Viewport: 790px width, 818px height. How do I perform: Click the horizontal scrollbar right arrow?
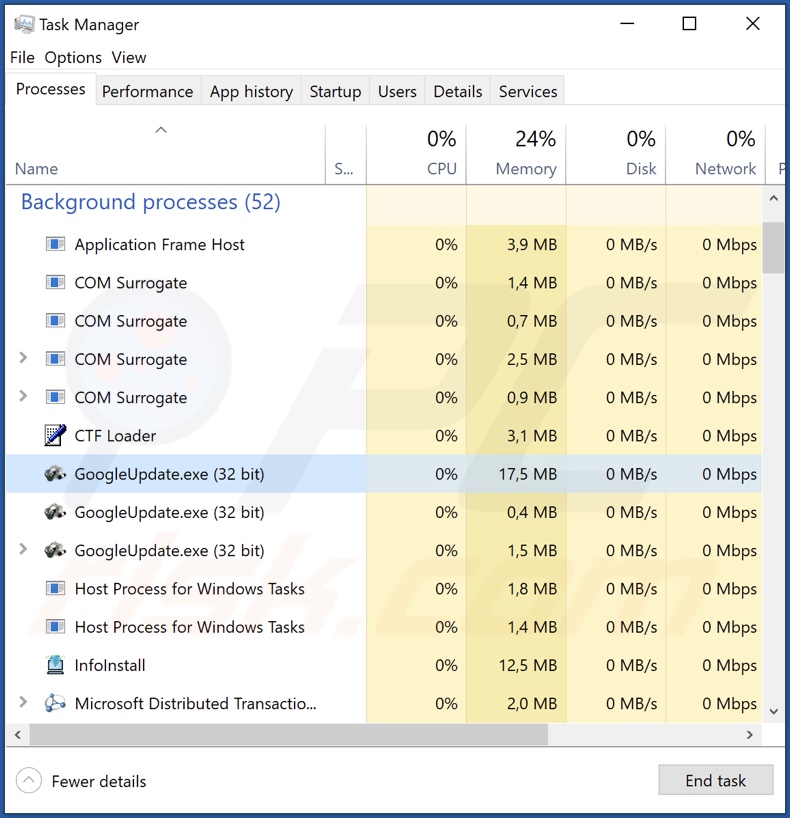pyautogui.click(x=750, y=735)
